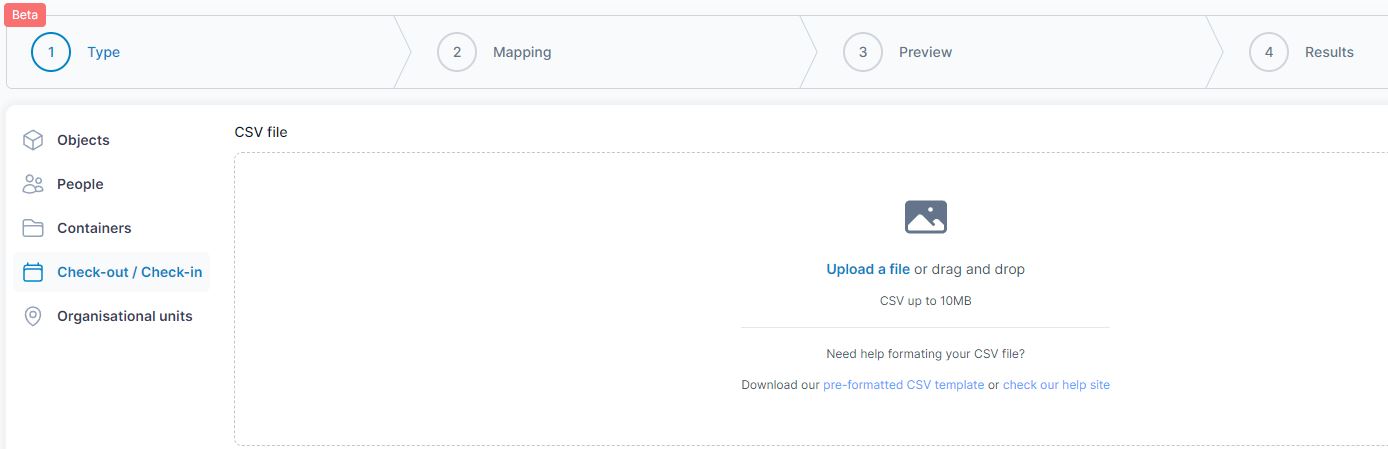This screenshot has width=1388, height=449.
Task: Click the Objects cube icon
Action: 33,140
